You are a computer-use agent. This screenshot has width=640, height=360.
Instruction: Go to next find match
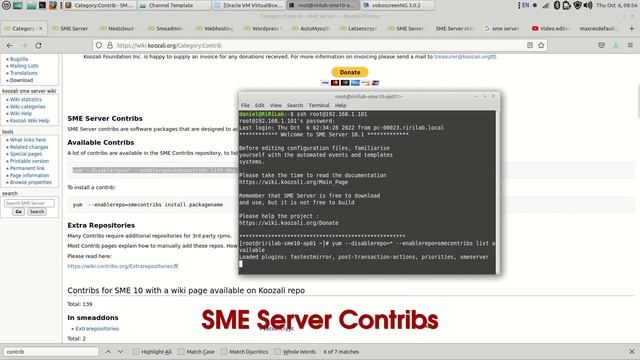point(120,351)
